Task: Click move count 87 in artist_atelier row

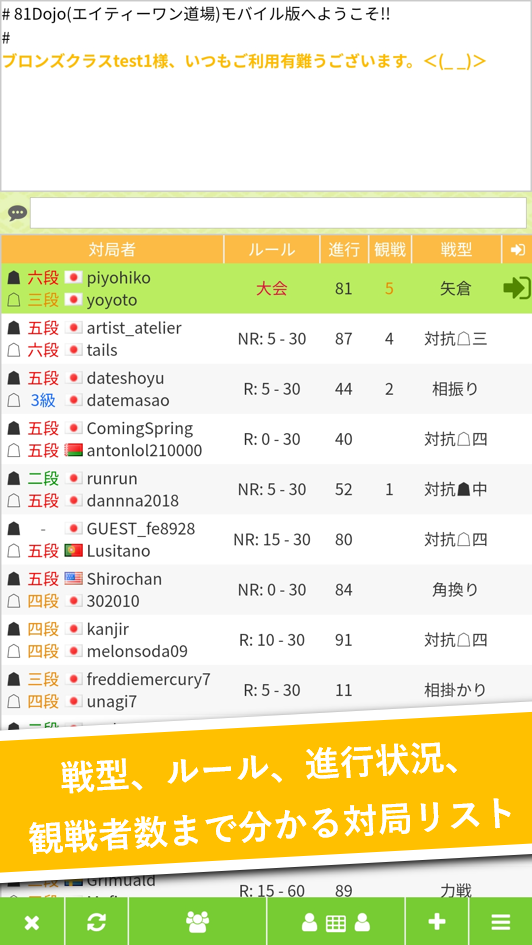Action: [343, 339]
